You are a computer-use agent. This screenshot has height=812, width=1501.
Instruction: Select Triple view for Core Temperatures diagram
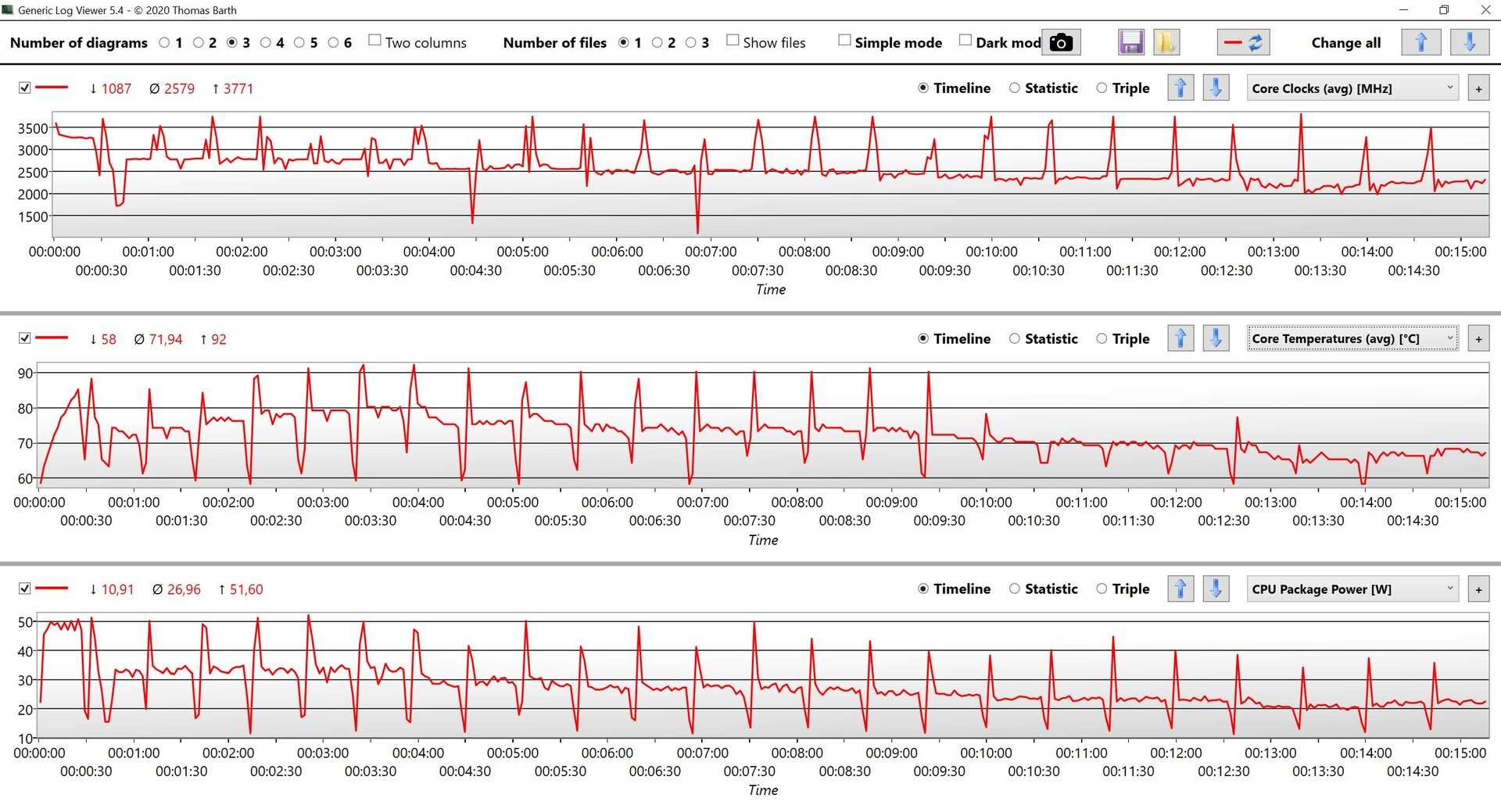click(1102, 338)
